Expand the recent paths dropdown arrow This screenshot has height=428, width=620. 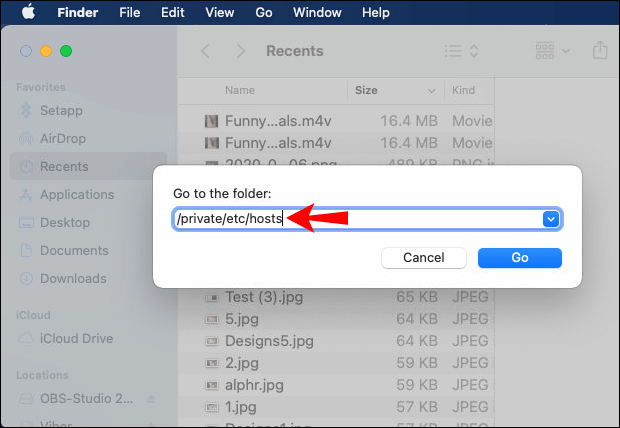[551, 219]
